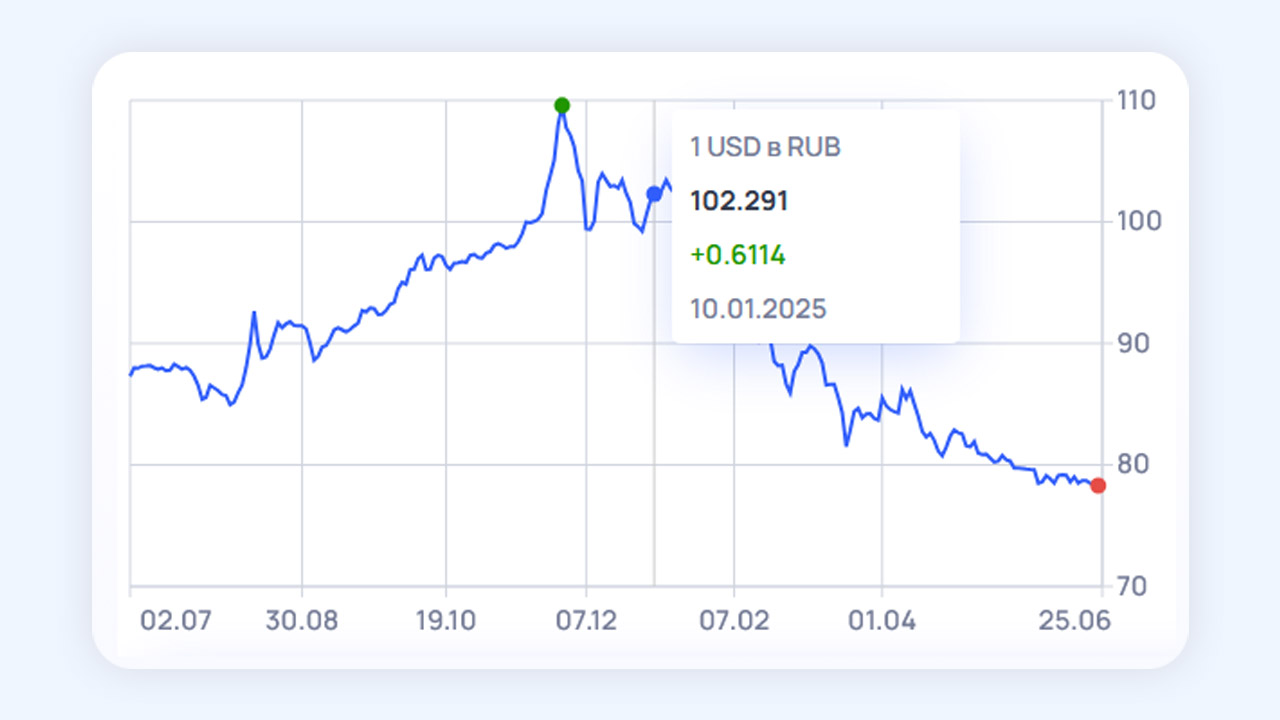Image resolution: width=1280 pixels, height=720 pixels.
Task: Click the 10.01.2025 date in tooltip
Action: [x=758, y=309]
